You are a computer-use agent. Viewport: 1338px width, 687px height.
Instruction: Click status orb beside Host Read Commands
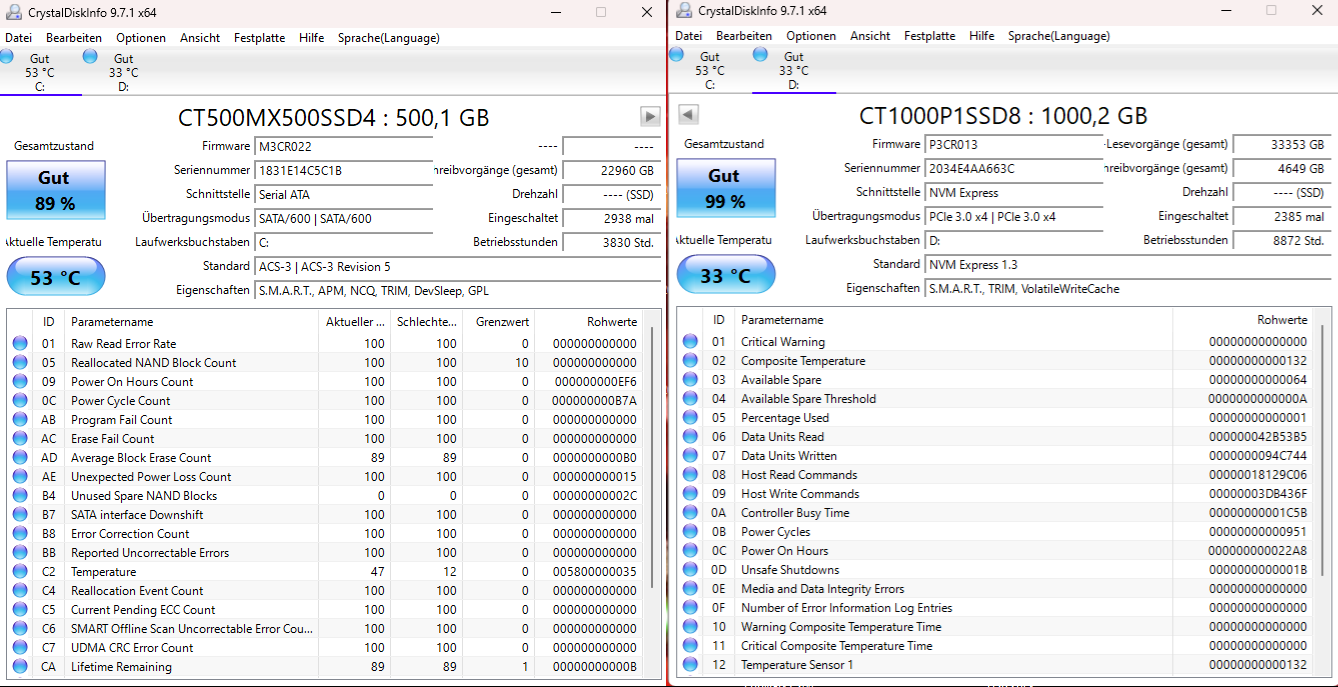690,474
